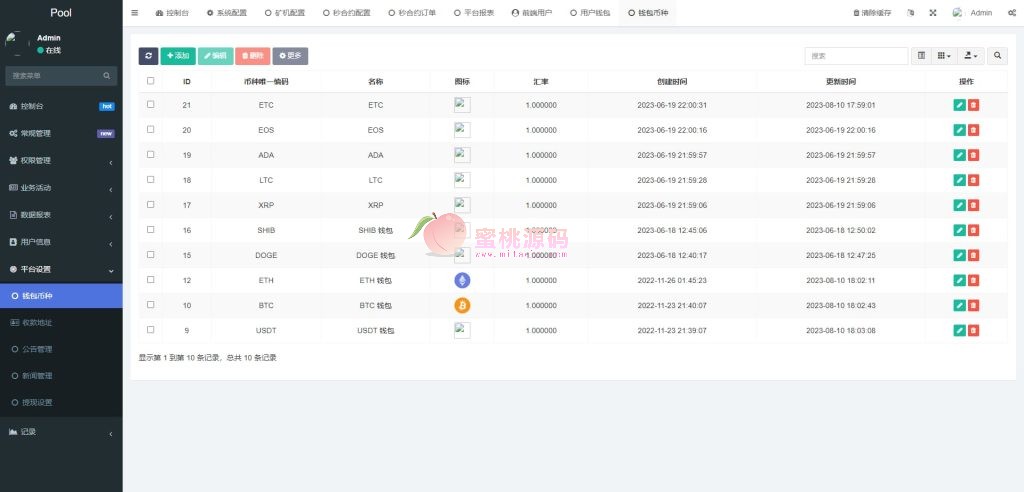The width and height of the screenshot is (1024, 492).
Task: Click the fullscreen icon in top bar
Action: pyautogui.click(x=932, y=13)
